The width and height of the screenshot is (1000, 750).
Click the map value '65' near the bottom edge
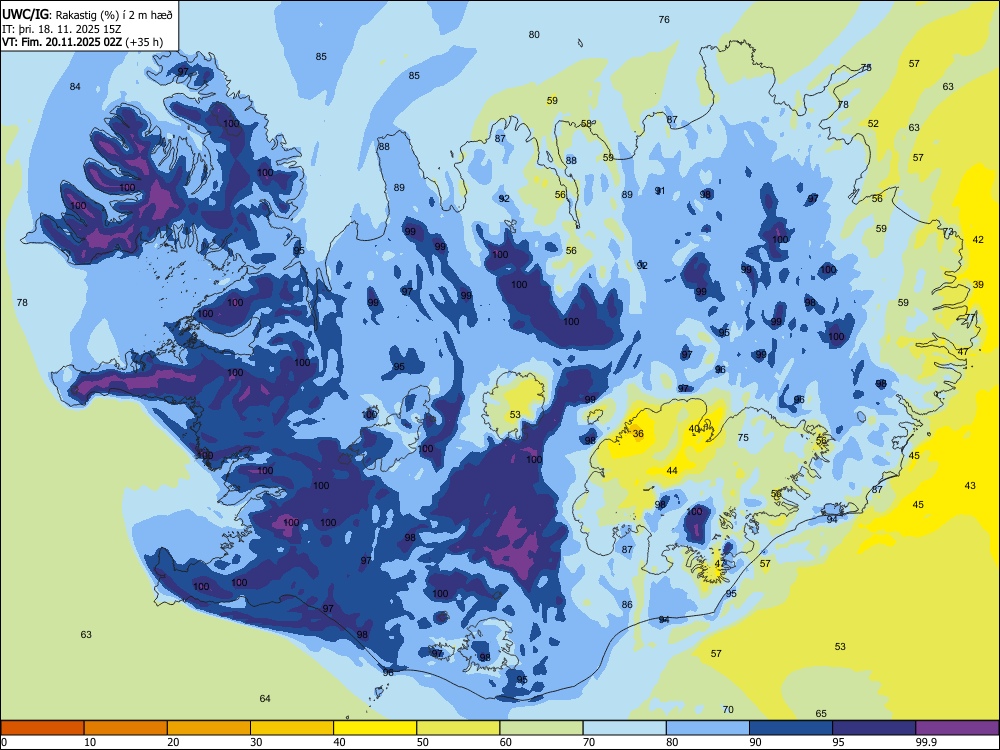821,714
